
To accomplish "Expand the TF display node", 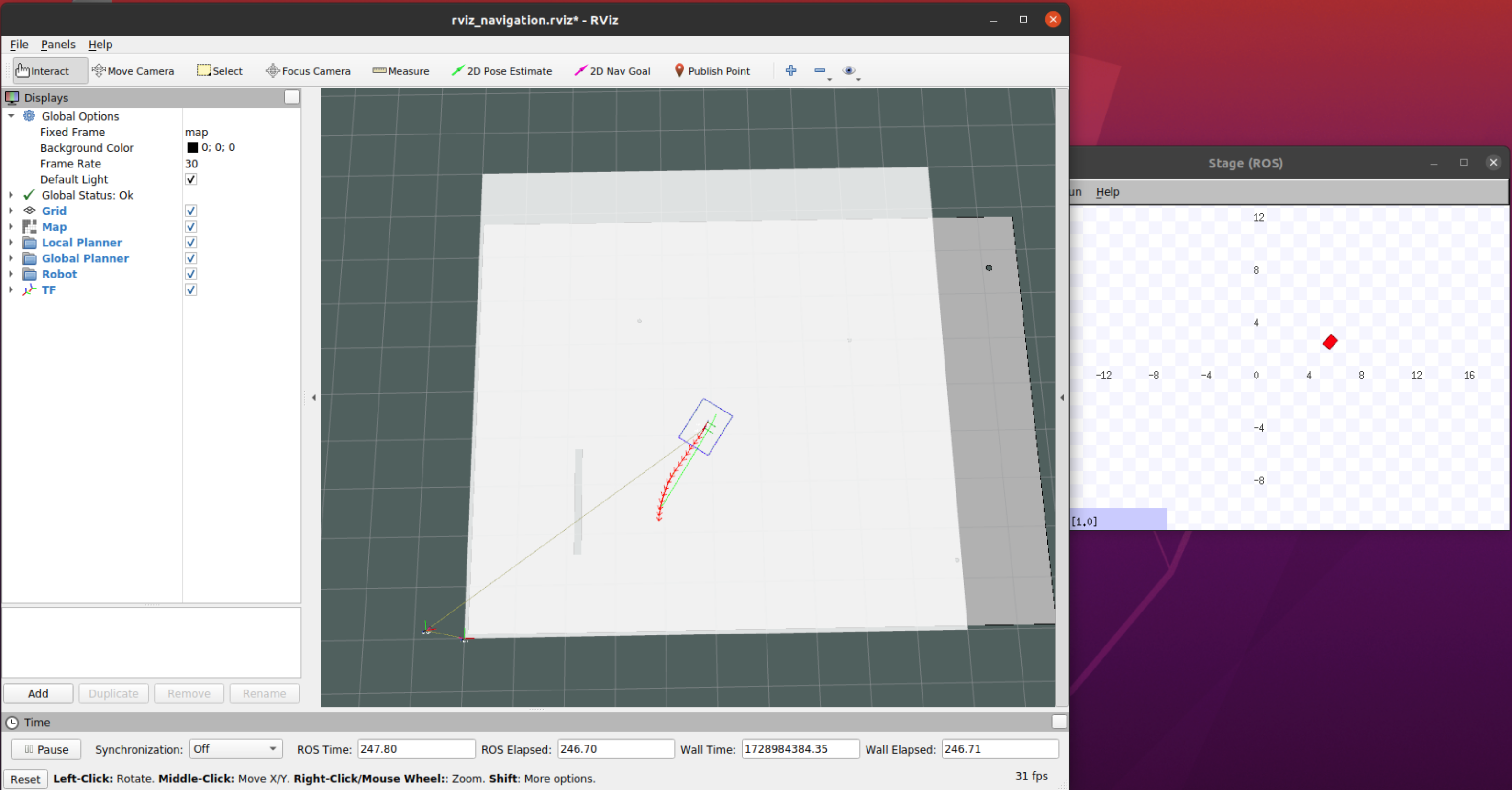I will coord(11,290).
